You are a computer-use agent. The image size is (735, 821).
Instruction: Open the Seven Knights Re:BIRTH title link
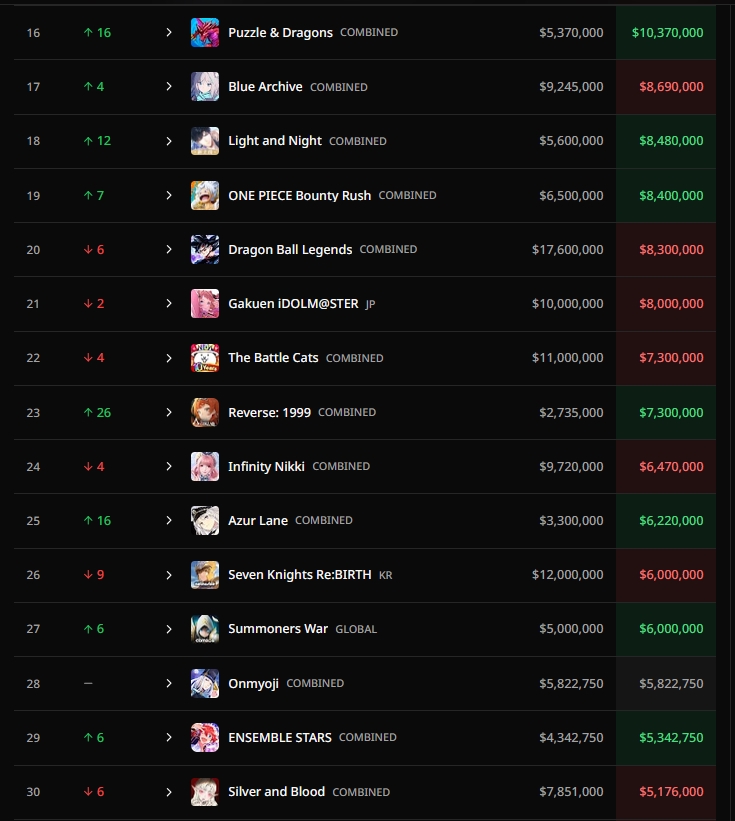pos(299,575)
